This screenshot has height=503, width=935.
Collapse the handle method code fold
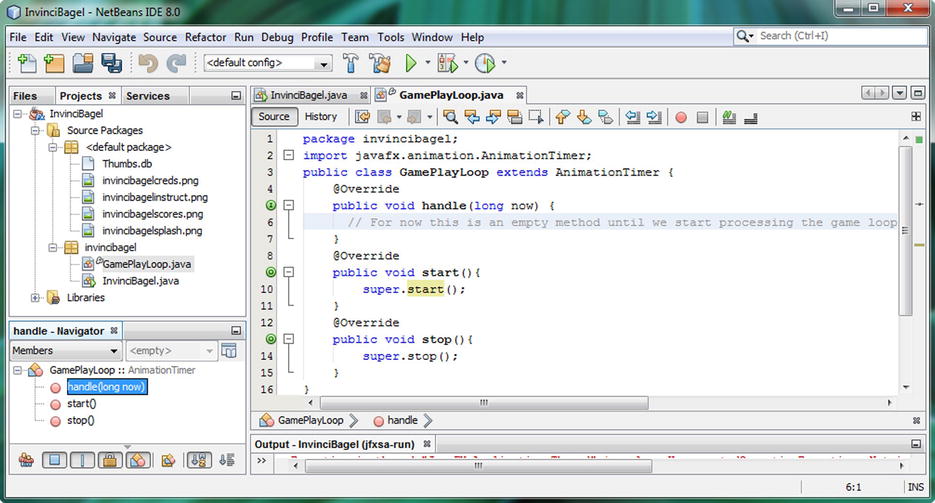pos(289,205)
